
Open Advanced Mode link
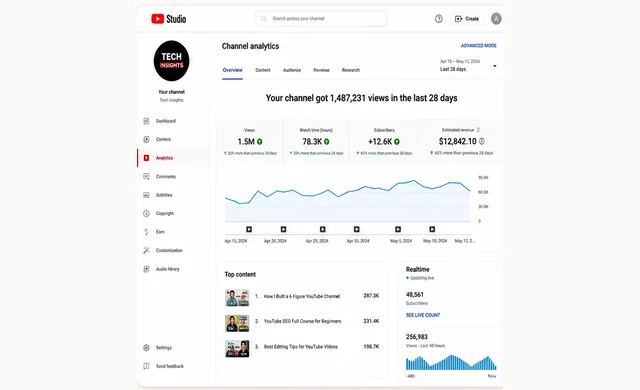pos(478,46)
